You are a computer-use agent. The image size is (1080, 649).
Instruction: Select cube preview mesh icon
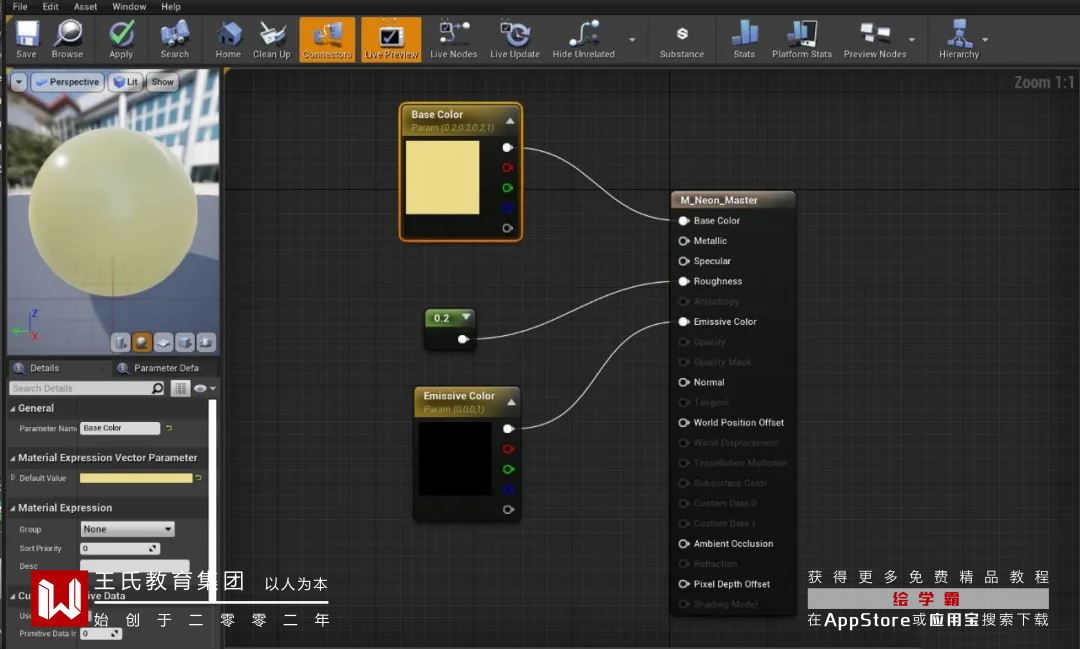185,342
